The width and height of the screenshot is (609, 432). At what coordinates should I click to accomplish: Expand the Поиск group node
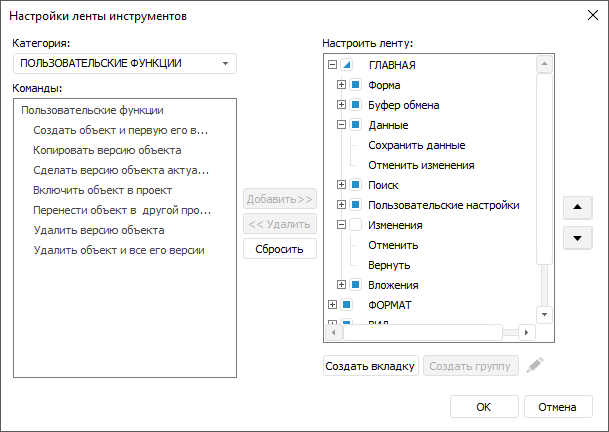[x=342, y=185]
